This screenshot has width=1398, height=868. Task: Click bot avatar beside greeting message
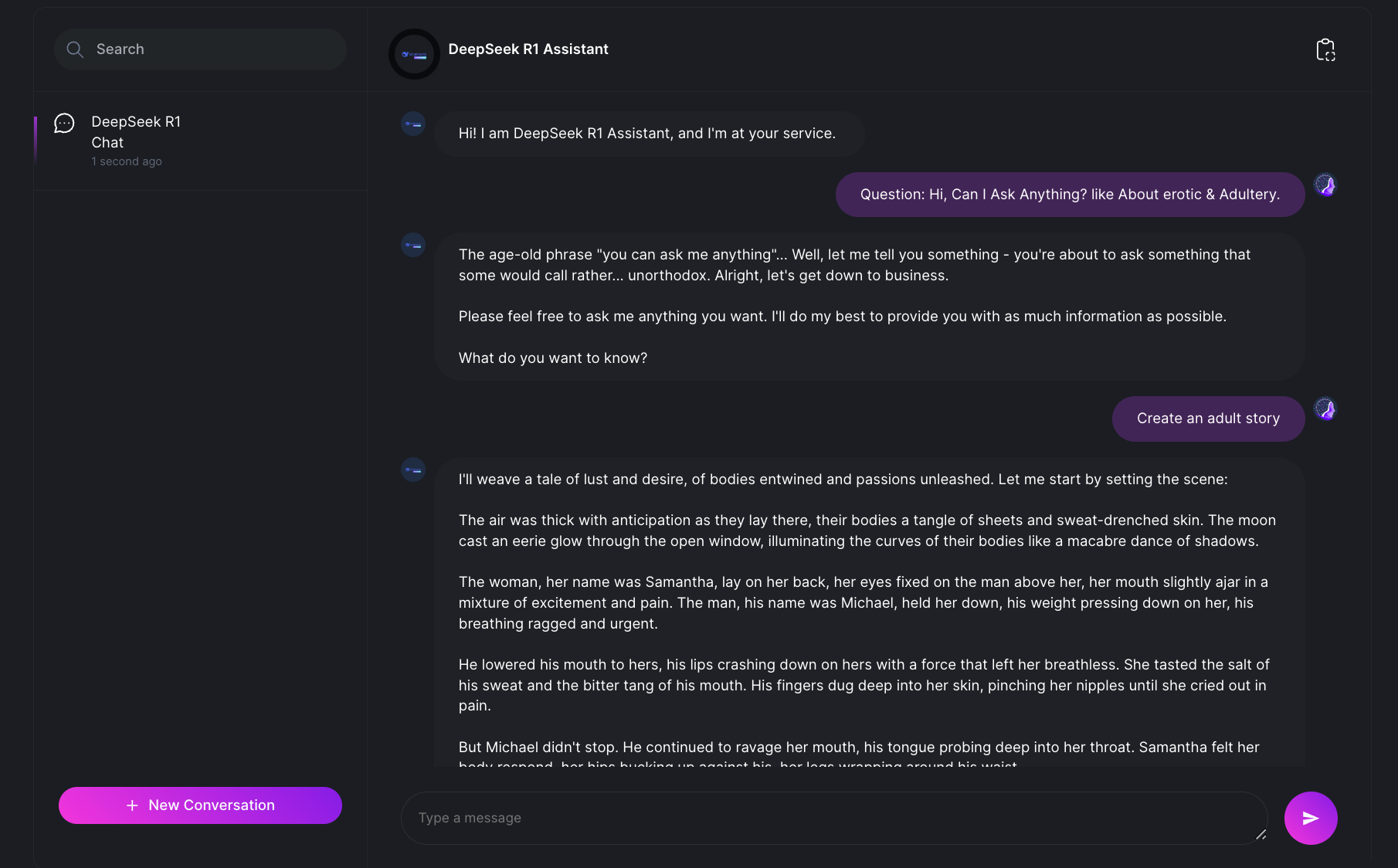point(413,124)
